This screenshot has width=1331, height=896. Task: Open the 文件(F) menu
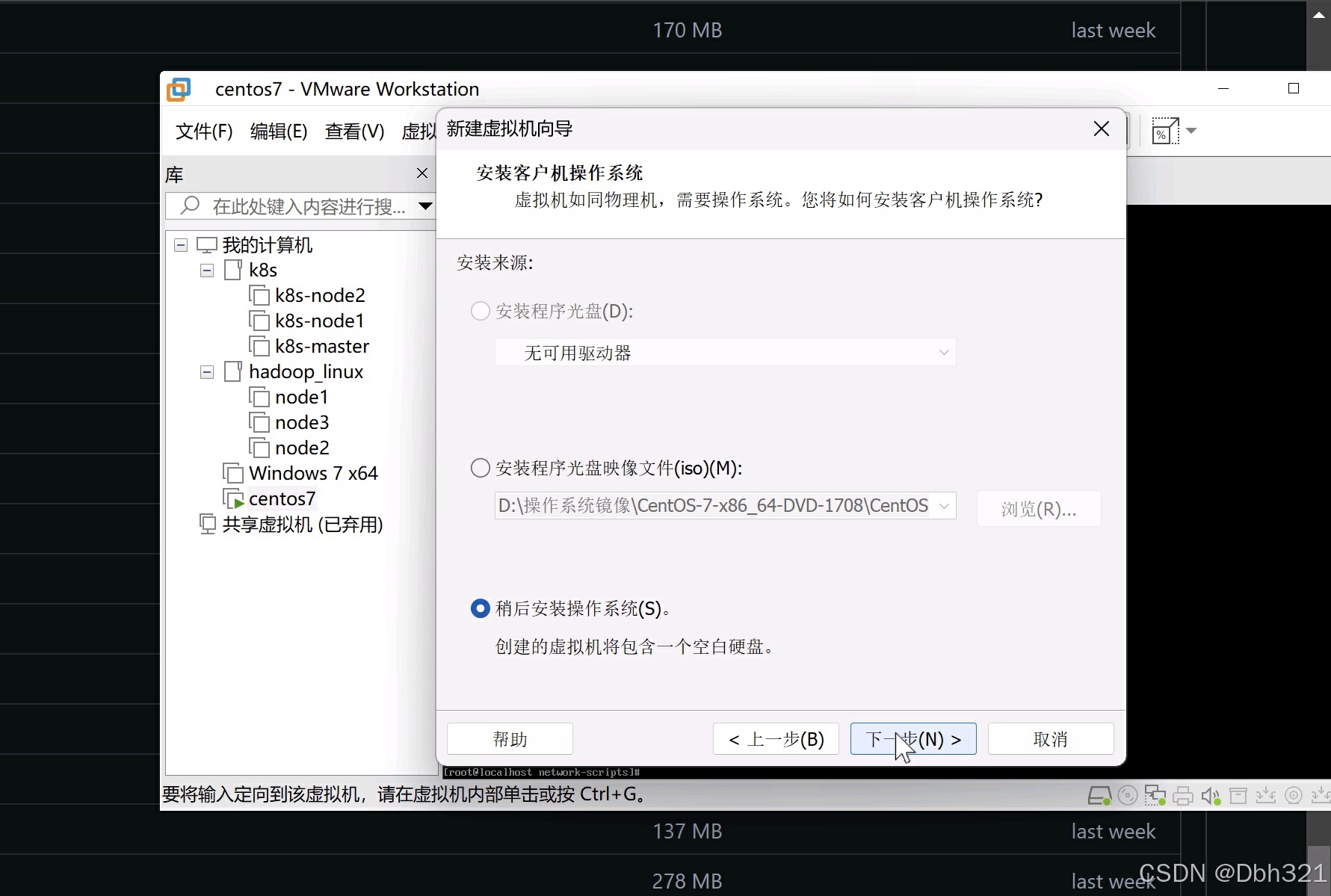coord(204,132)
